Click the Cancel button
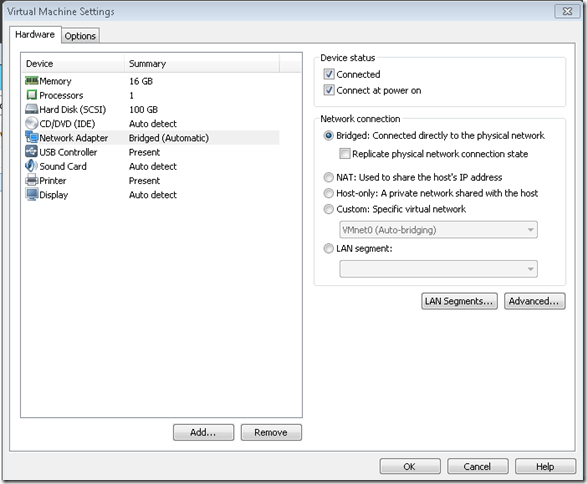The height and width of the screenshot is (484, 587). [x=478, y=466]
